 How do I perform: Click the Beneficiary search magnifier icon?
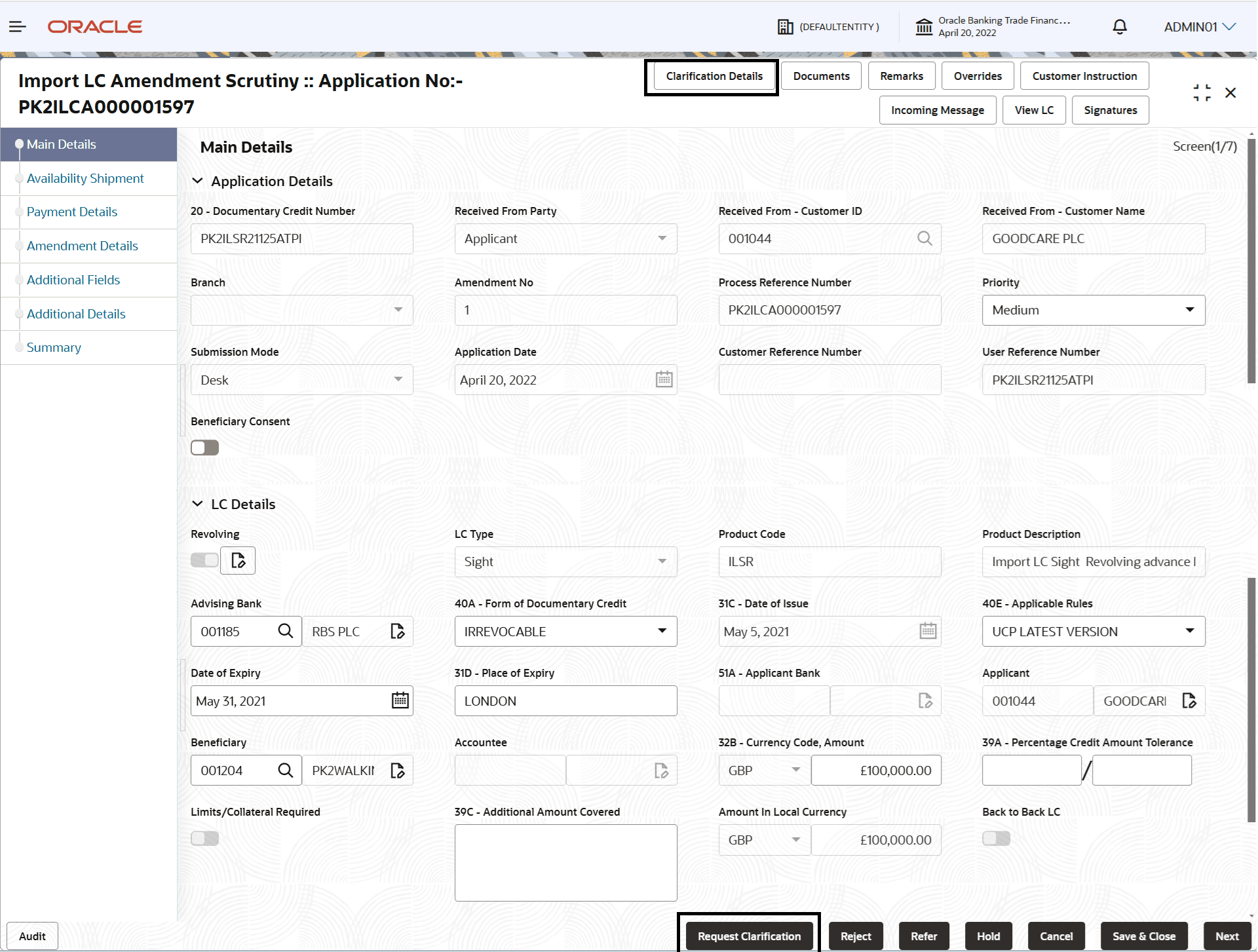285,771
